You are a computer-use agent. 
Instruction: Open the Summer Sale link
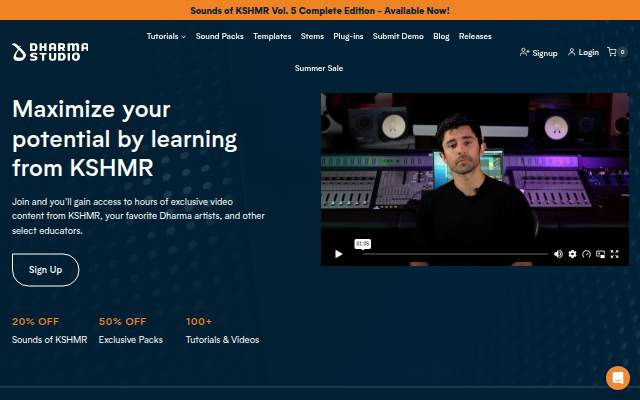[x=319, y=68]
